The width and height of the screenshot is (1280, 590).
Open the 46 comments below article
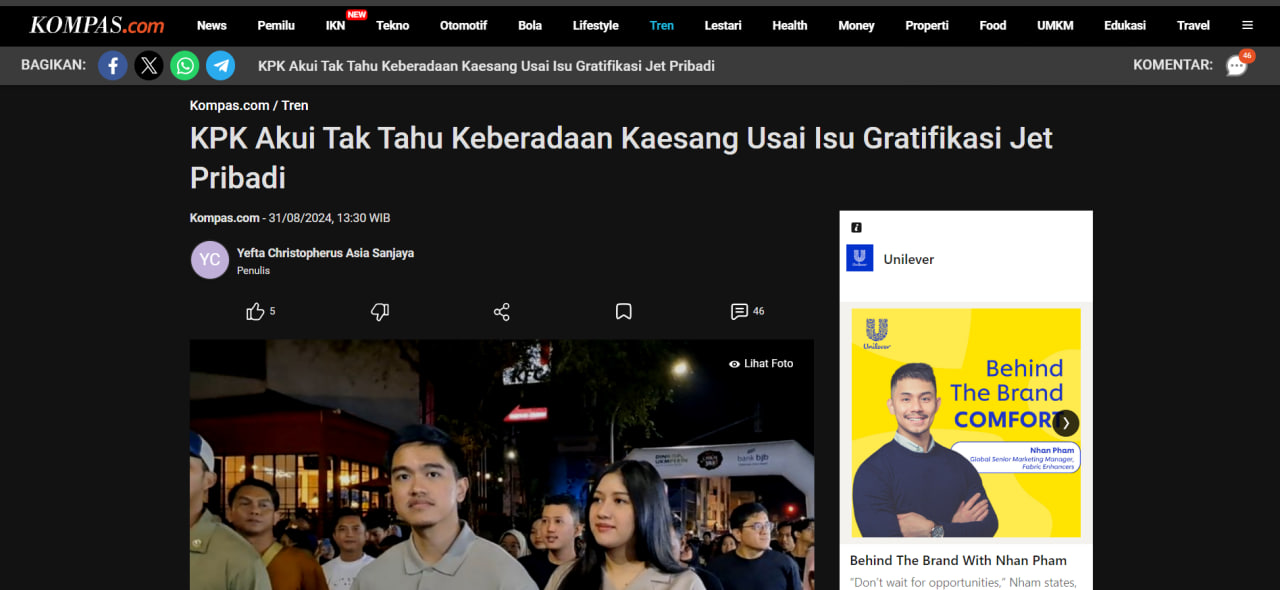[746, 312]
